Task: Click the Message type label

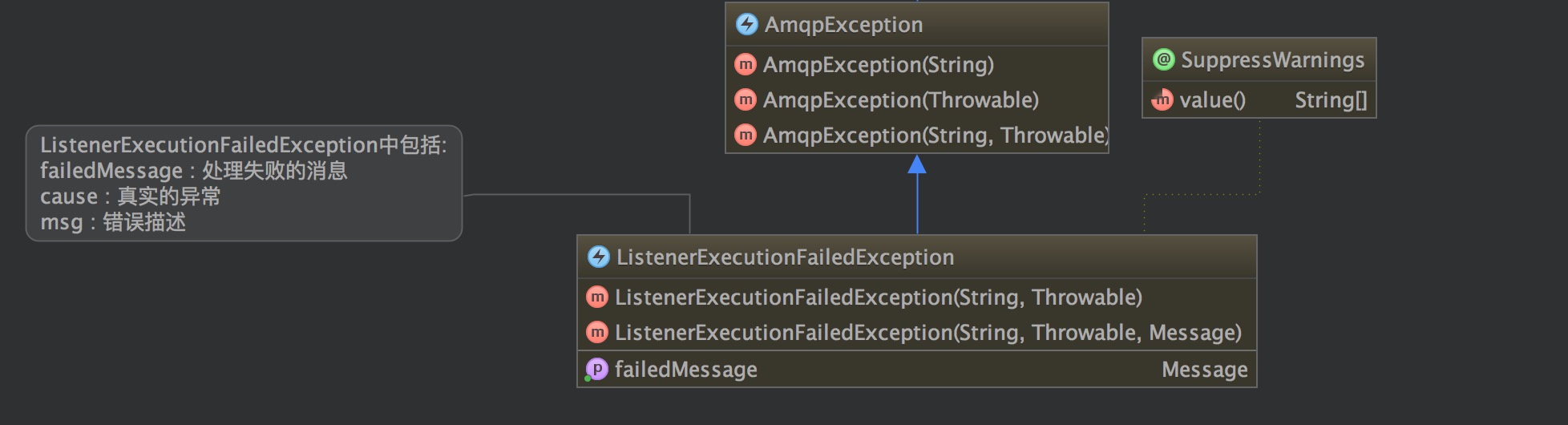Action: [1205, 369]
